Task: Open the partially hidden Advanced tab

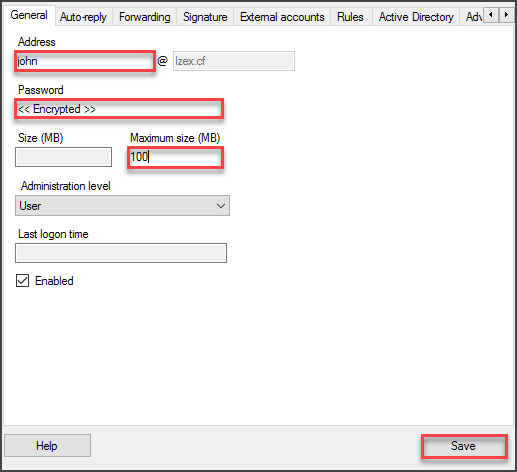Action: (473, 17)
